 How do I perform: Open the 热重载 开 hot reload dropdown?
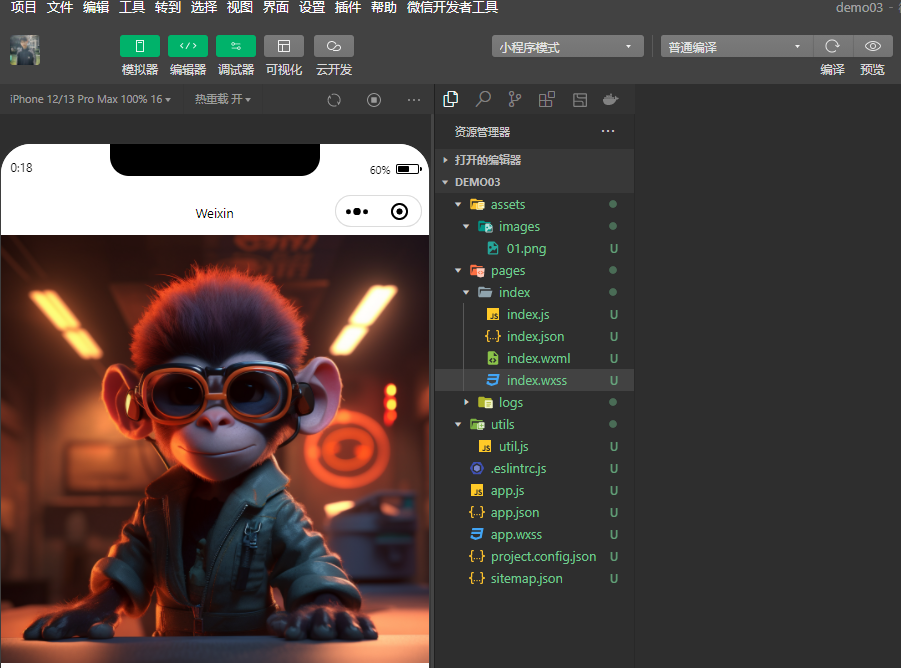(222, 99)
